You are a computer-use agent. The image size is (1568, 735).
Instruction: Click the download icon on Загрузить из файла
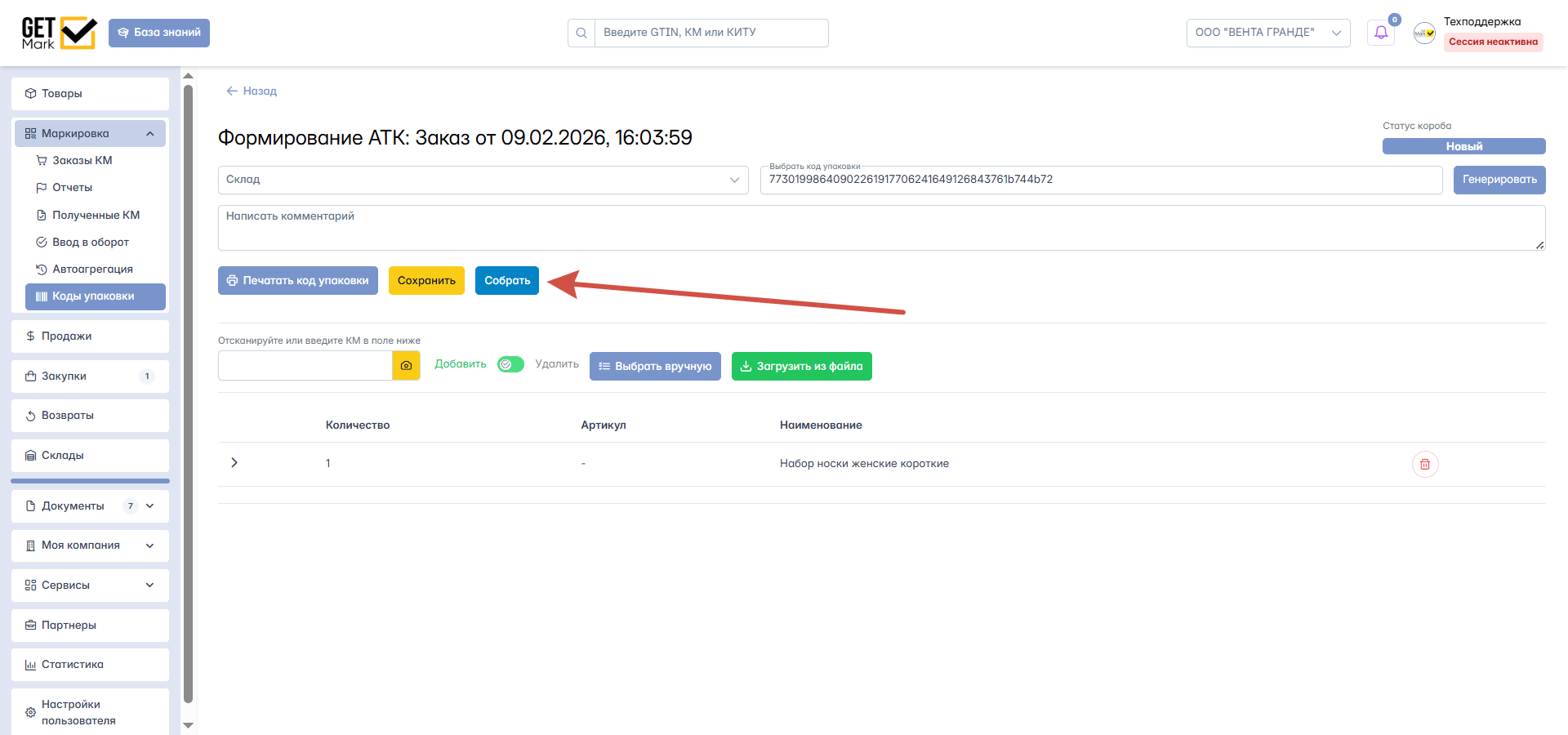click(746, 366)
